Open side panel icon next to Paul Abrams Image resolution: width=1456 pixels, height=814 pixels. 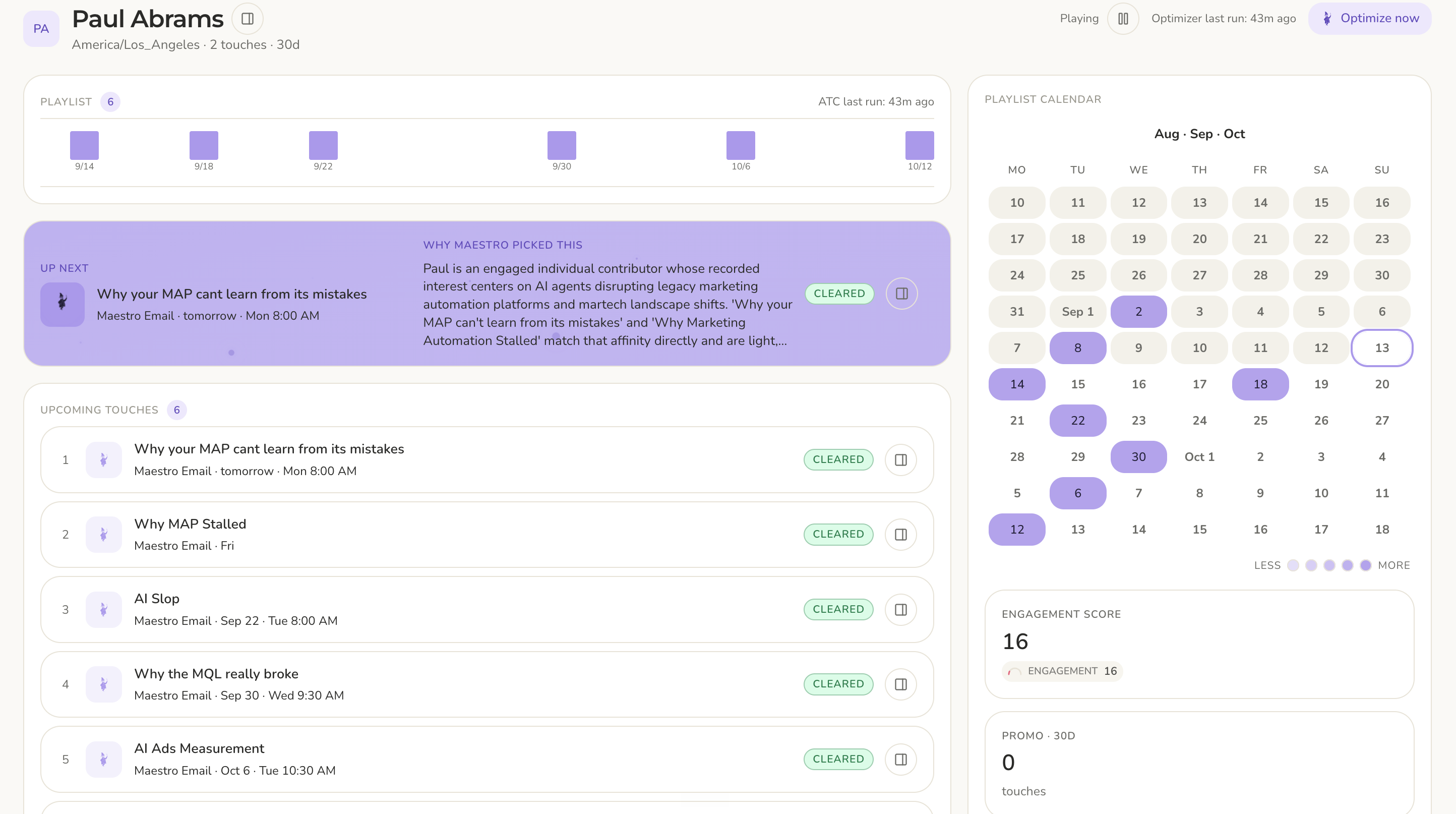[x=247, y=19]
